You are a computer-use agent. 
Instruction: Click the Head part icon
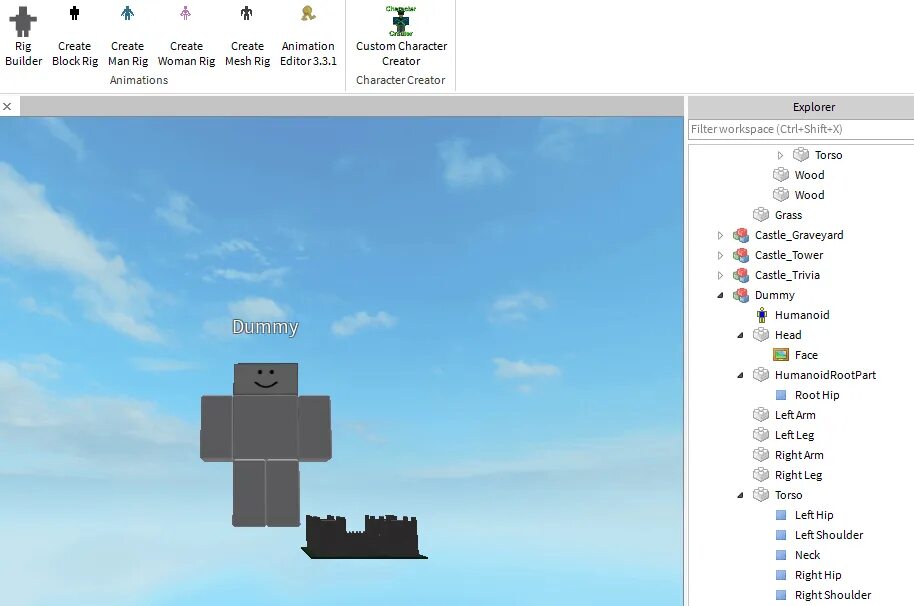tap(761, 335)
